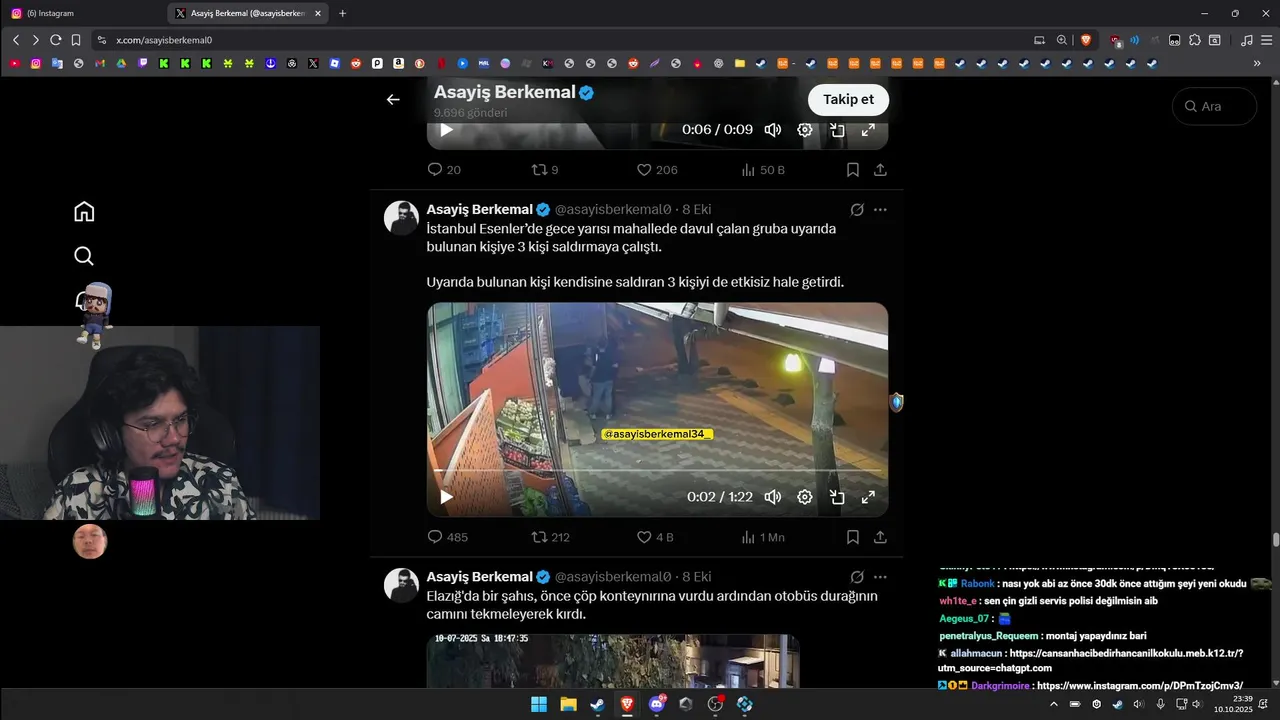The height and width of the screenshot is (720, 1280).
Task: Bookmark this page via the toolbar bookmark icon
Action: tap(74, 40)
